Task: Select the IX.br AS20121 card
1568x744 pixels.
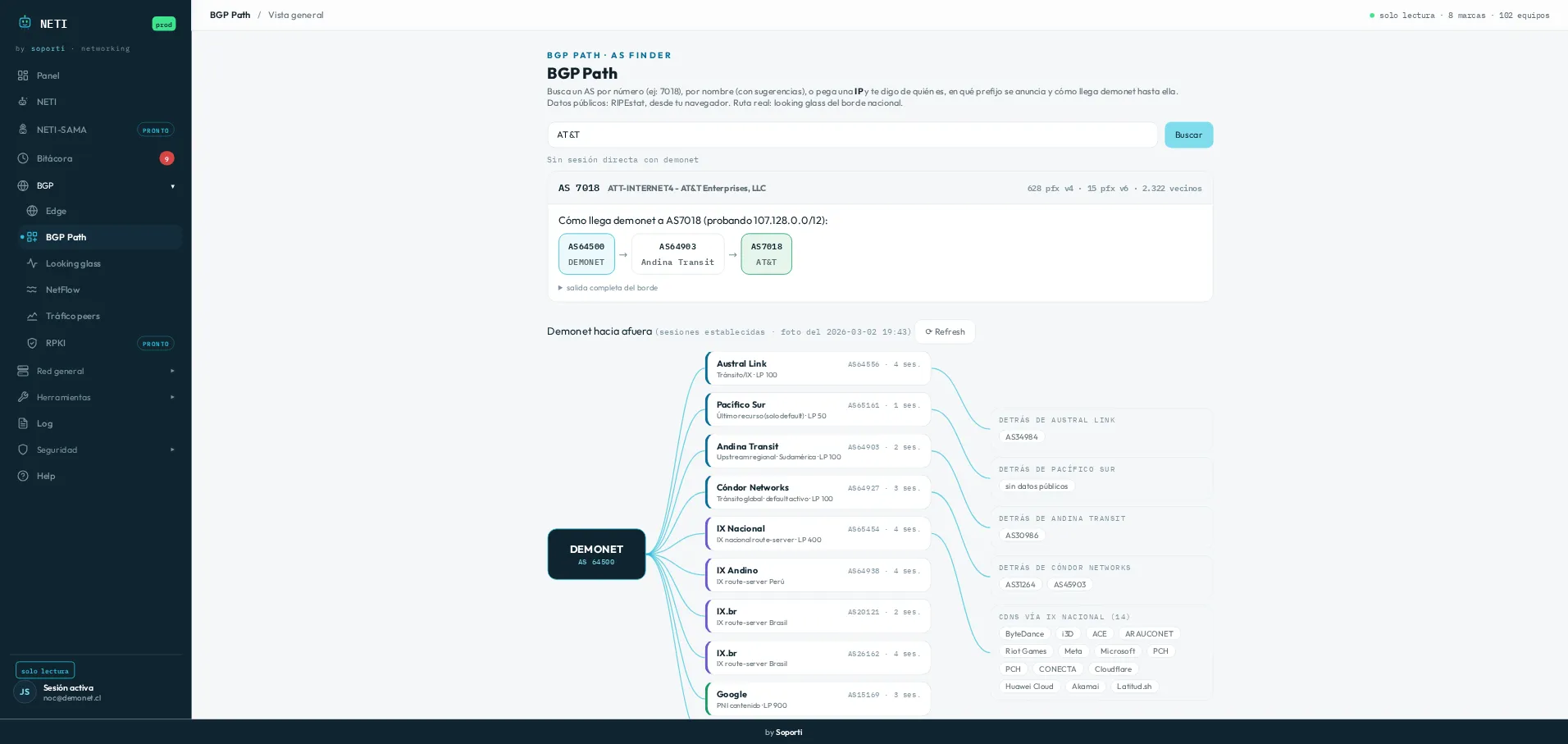Action: point(818,617)
